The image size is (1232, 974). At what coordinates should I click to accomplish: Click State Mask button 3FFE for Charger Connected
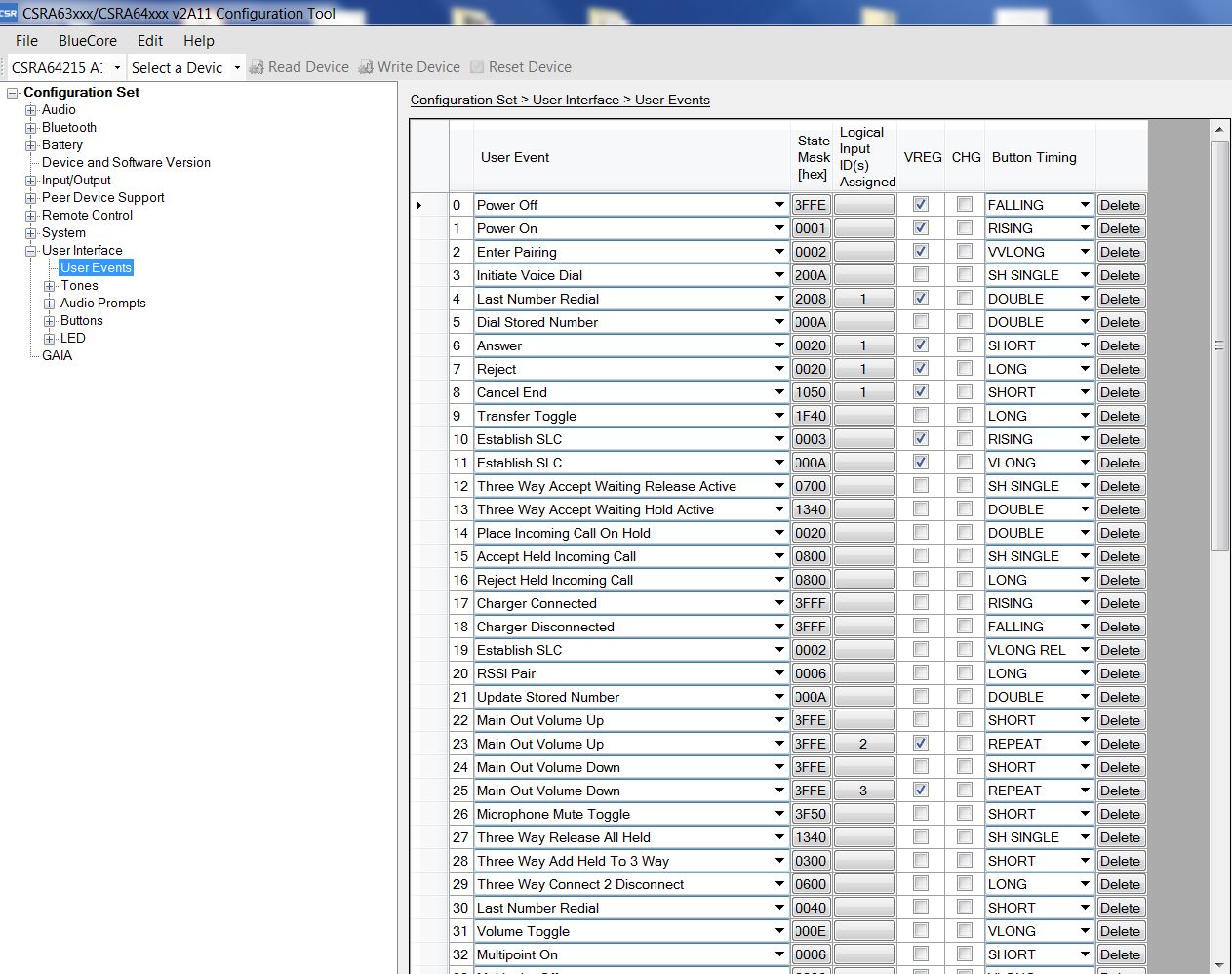(811, 603)
